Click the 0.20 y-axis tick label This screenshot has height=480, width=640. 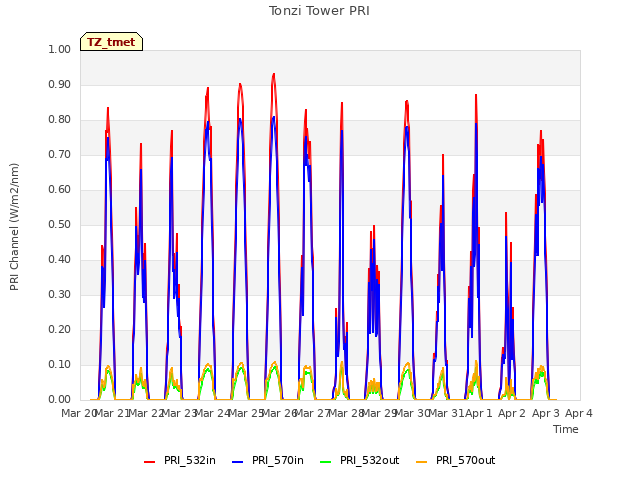click(x=60, y=329)
